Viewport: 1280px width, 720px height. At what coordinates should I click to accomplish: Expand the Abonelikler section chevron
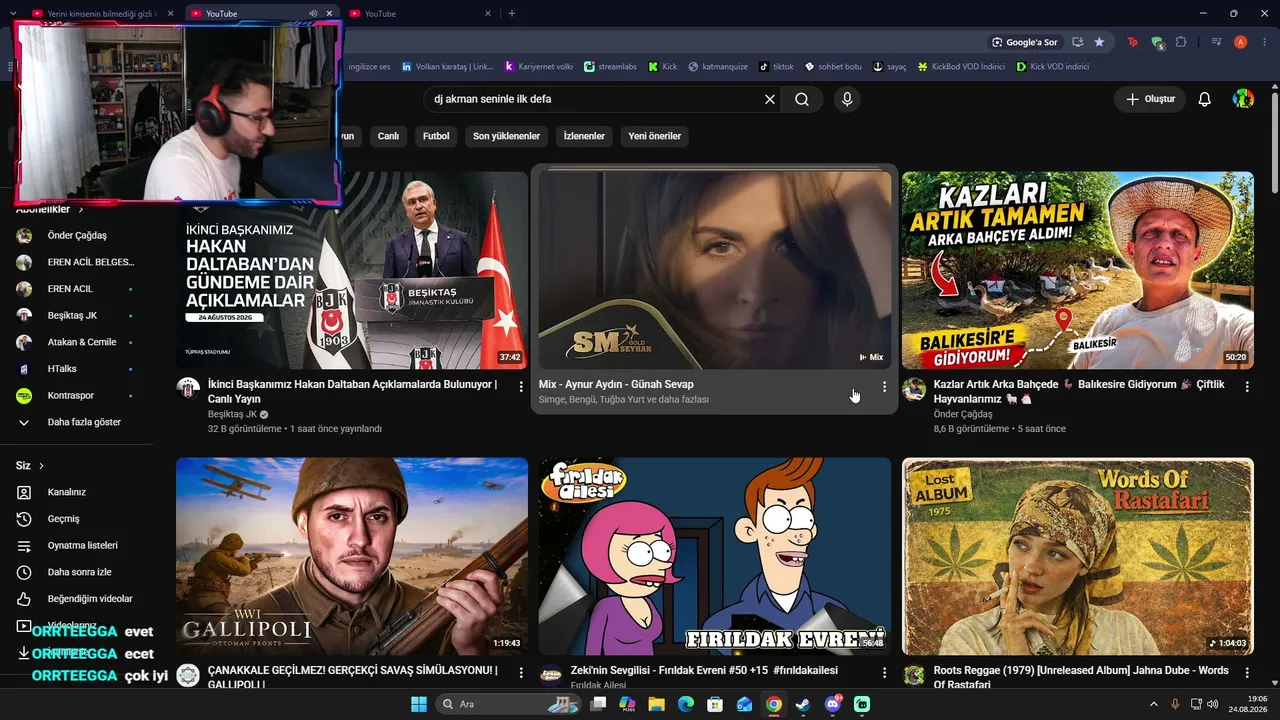(81, 209)
